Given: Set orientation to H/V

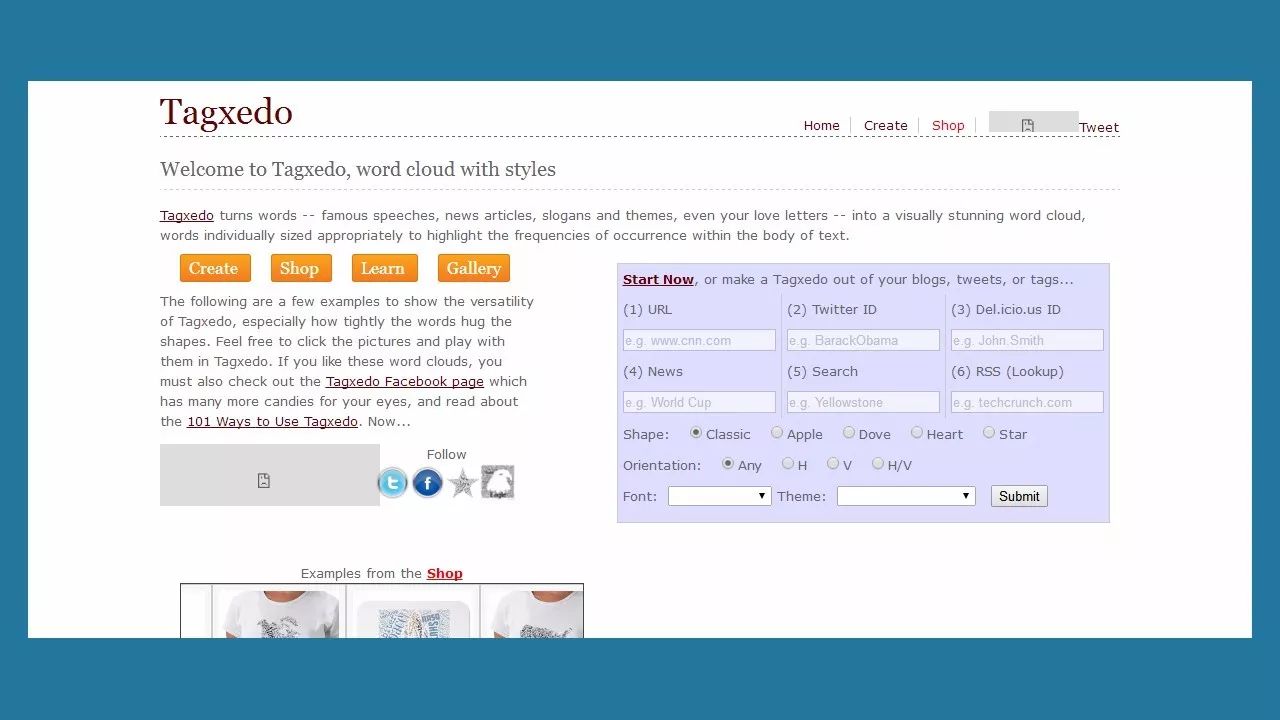Looking at the screenshot, I should point(878,464).
